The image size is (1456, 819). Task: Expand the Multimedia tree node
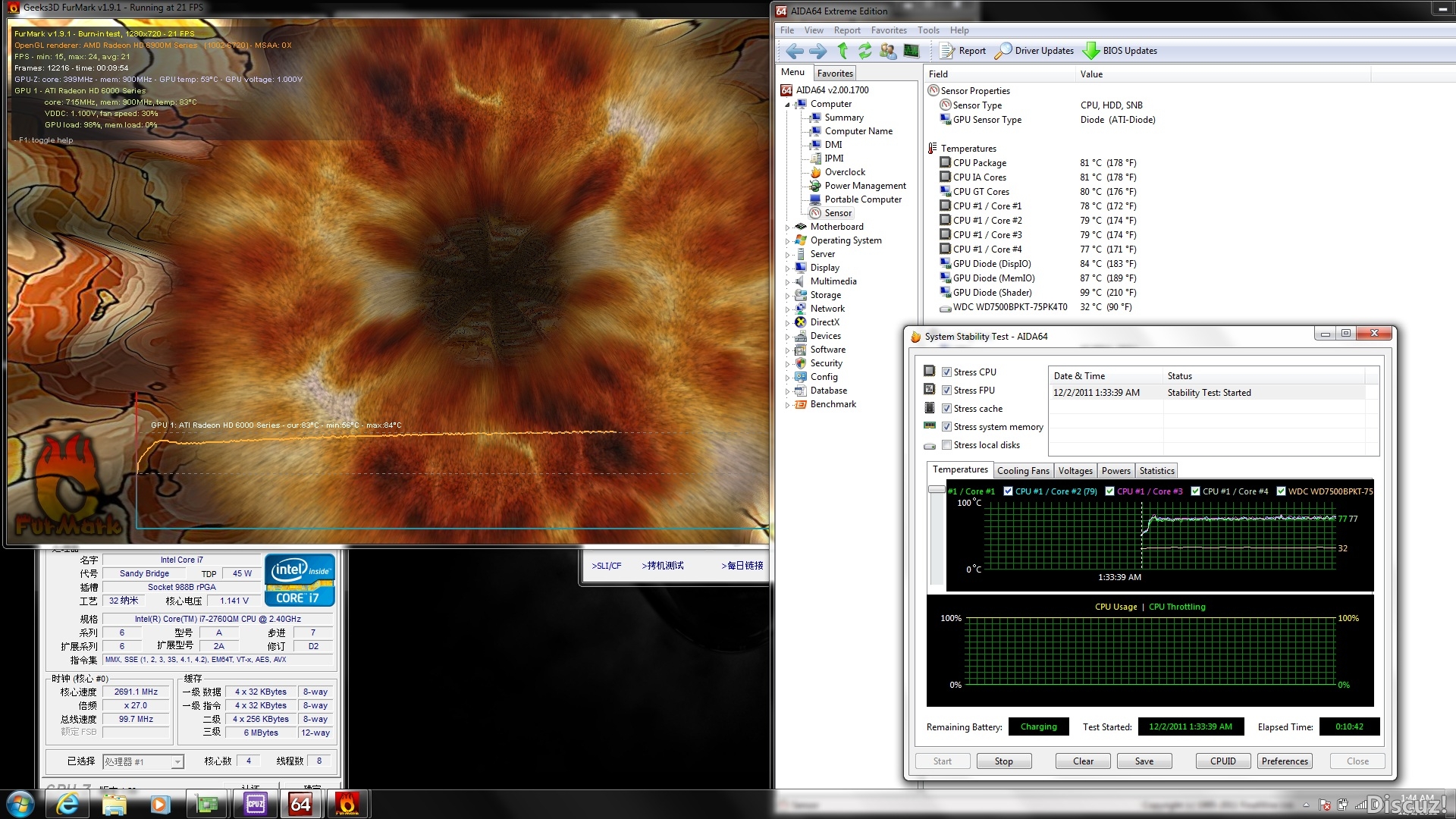click(x=787, y=282)
